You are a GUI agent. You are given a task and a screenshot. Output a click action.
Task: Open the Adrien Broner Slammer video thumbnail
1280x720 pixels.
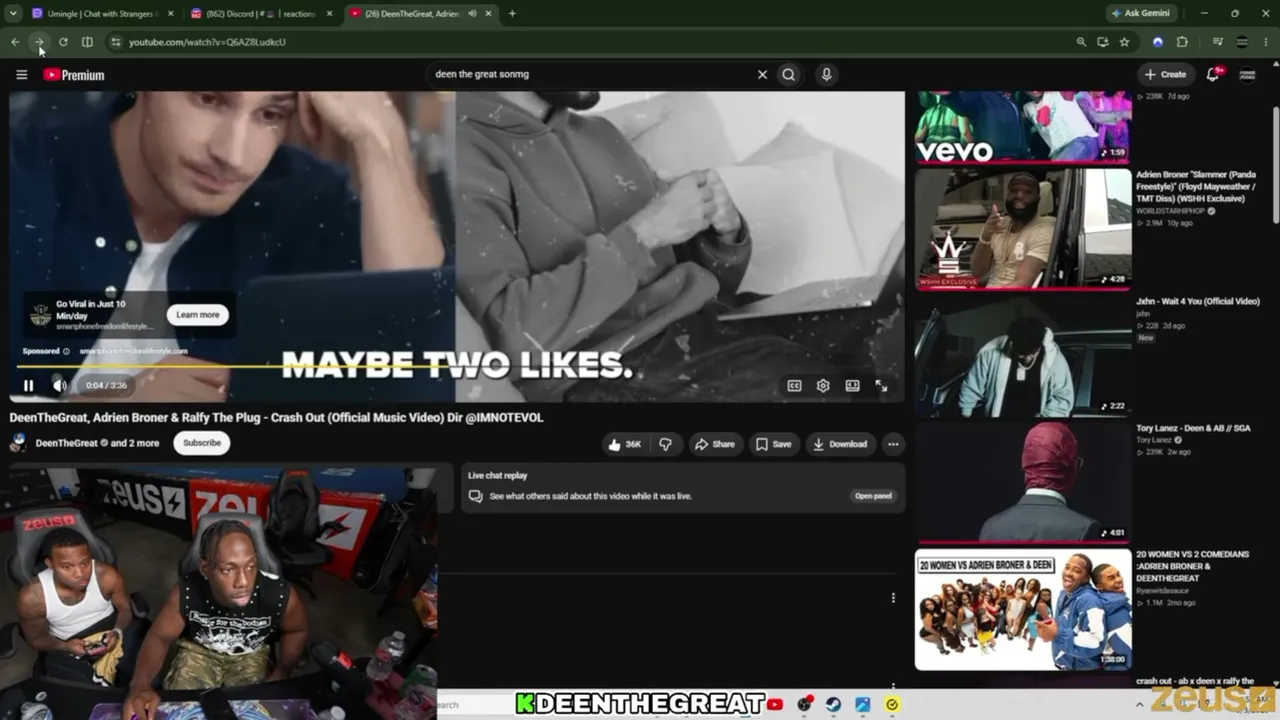point(1023,229)
